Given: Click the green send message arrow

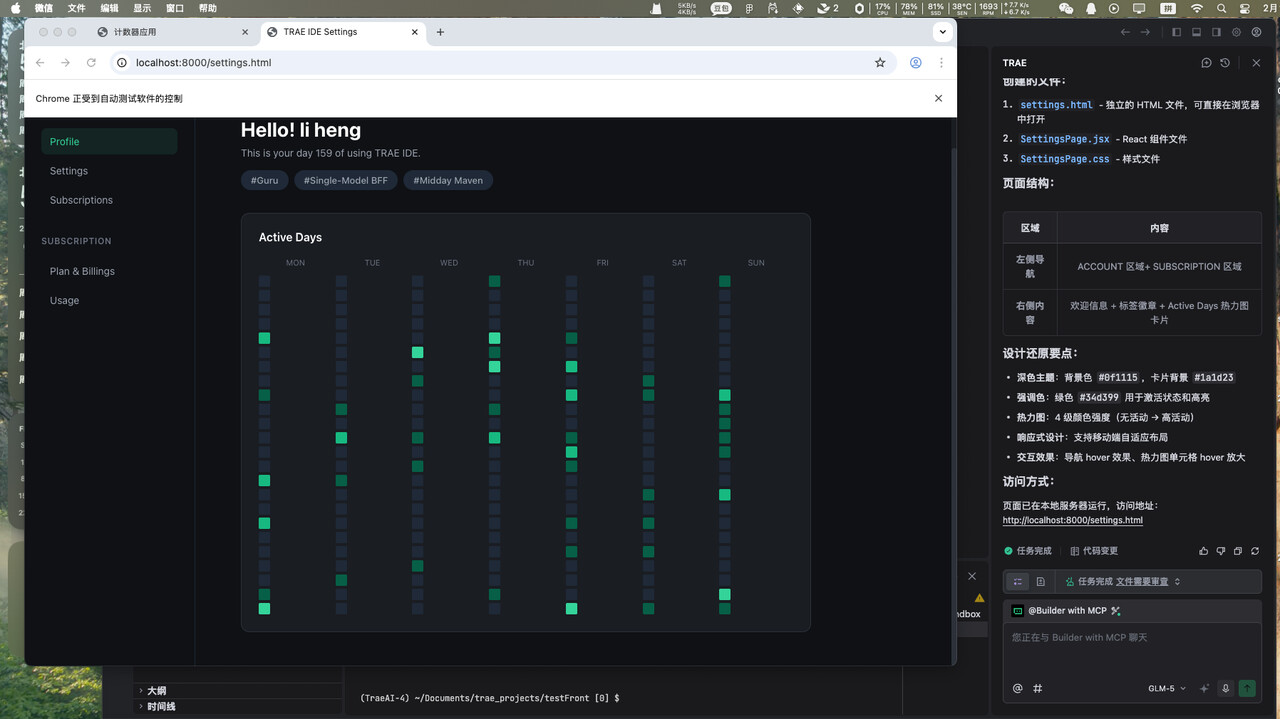Looking at the screenshot, I should pos(1246,688).
